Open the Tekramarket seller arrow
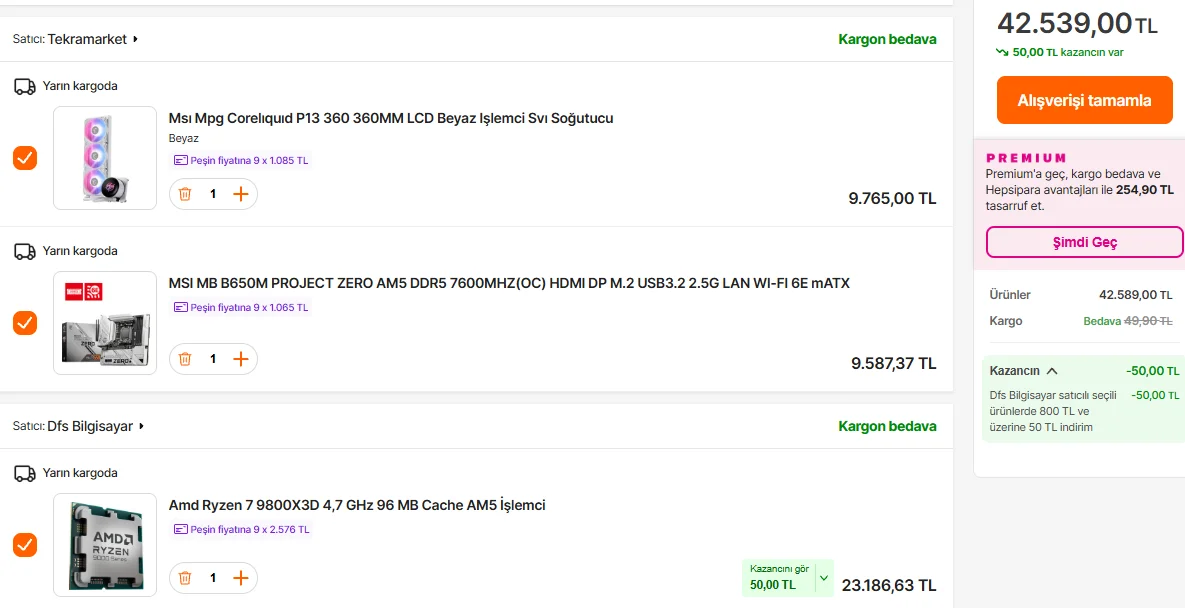This screenshot has height=608, width=1185. (135, 39)
